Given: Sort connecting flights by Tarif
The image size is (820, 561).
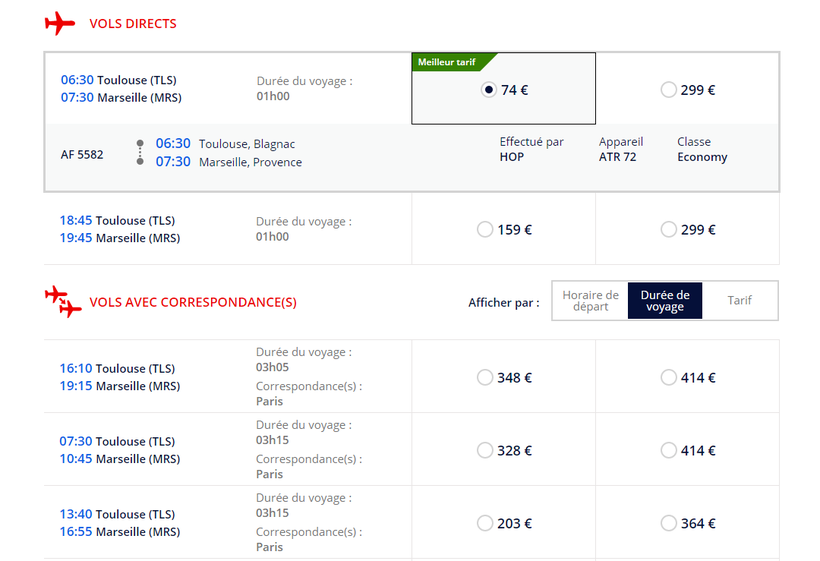Looking at the screenshot, I should pyautogui.click(x=740, y=301).
